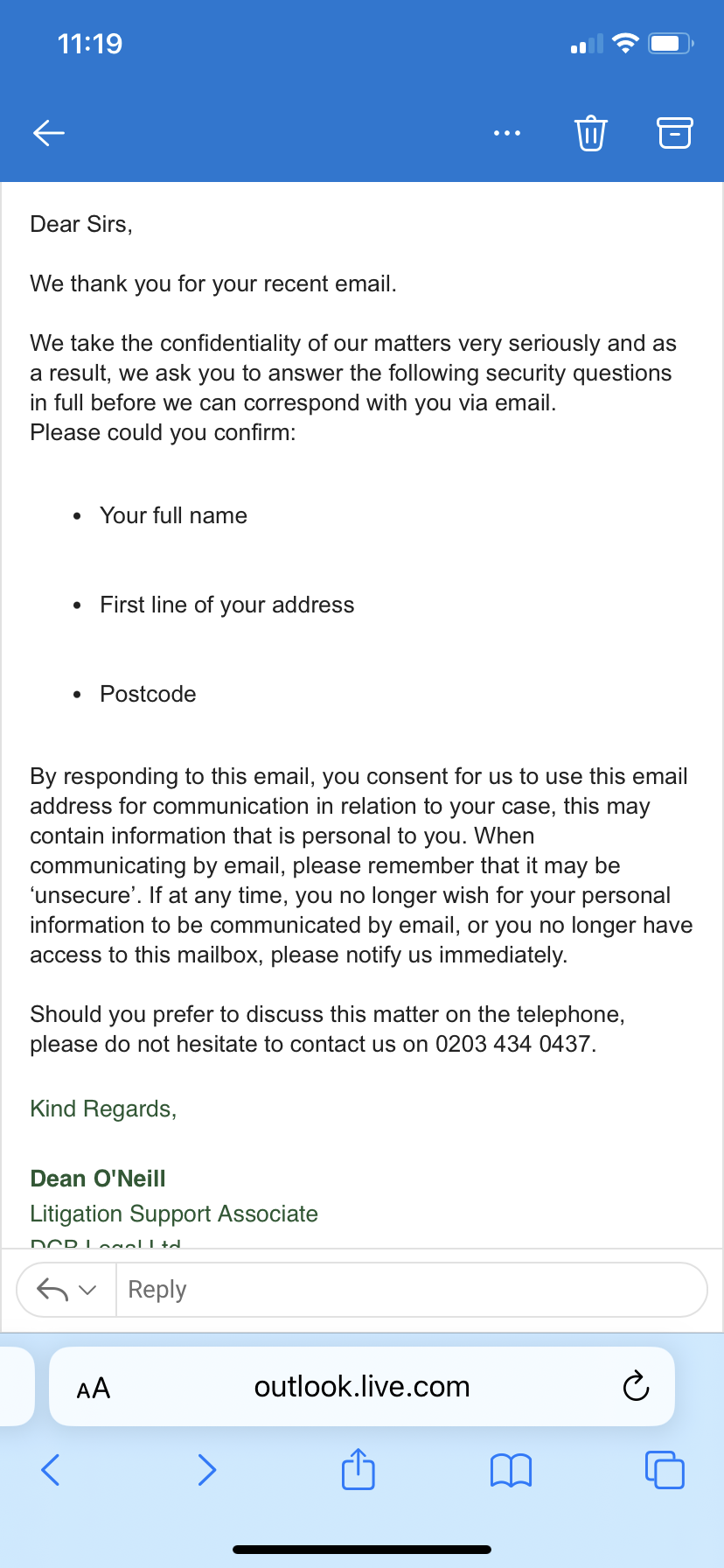This screenshot has width=724, height=1568.
Task: Open Safari text size AA menu
Action: click(94, 1388)
